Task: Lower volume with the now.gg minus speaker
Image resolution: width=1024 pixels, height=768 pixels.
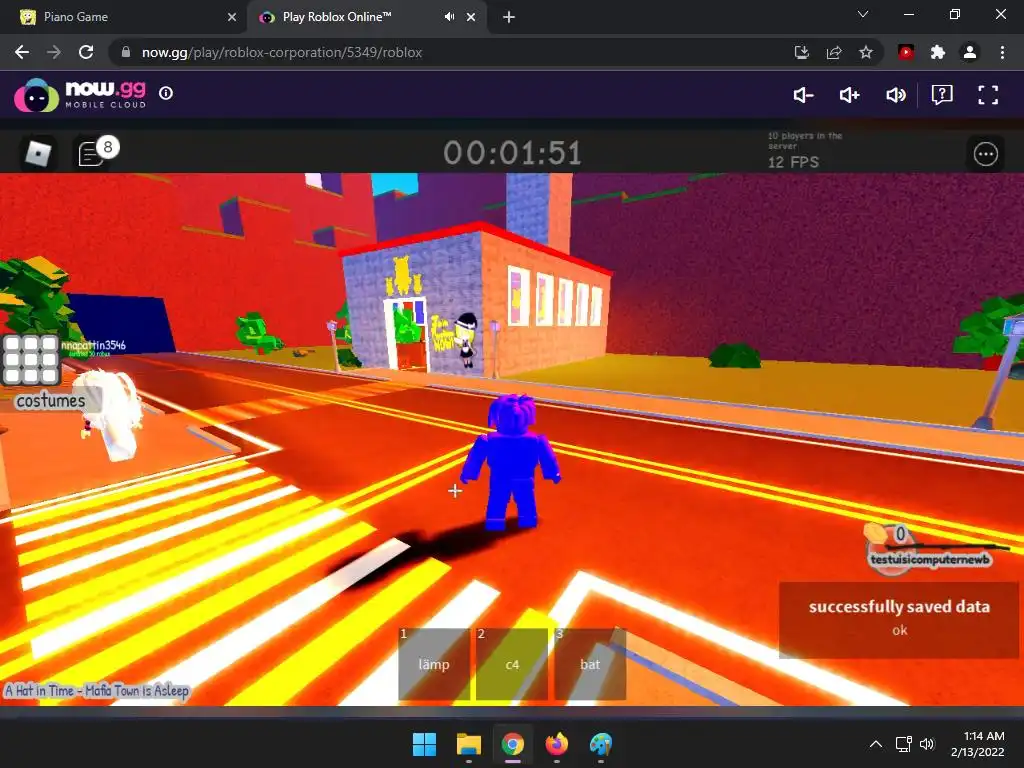Action: coord(803,95)
